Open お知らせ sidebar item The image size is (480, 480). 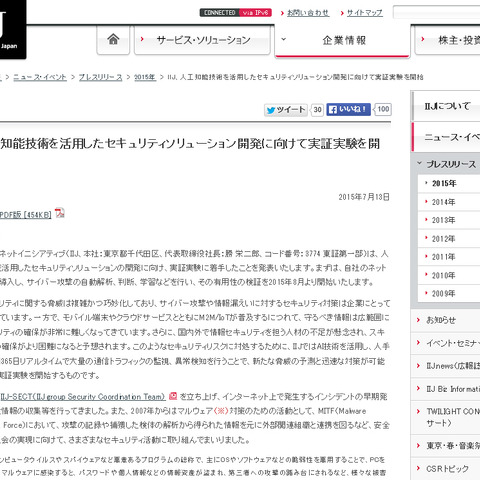(446, 320)
